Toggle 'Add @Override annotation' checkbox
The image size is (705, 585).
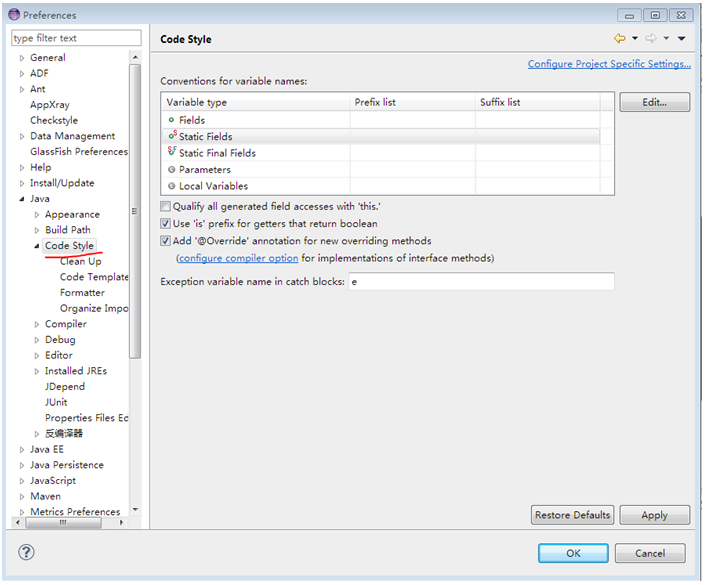pyautogui.click(x=165, y=241)
